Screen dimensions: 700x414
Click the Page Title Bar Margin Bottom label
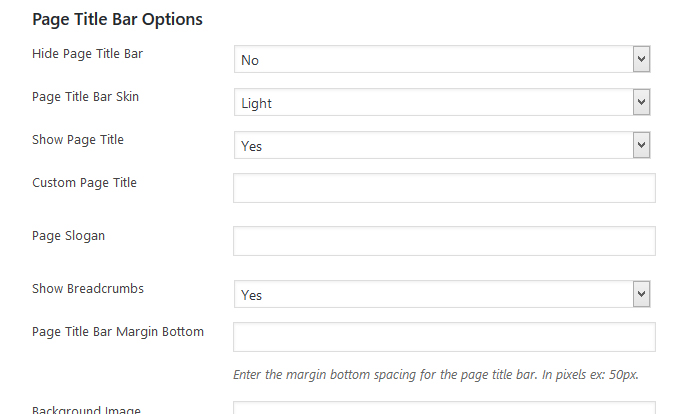[118, 332]
